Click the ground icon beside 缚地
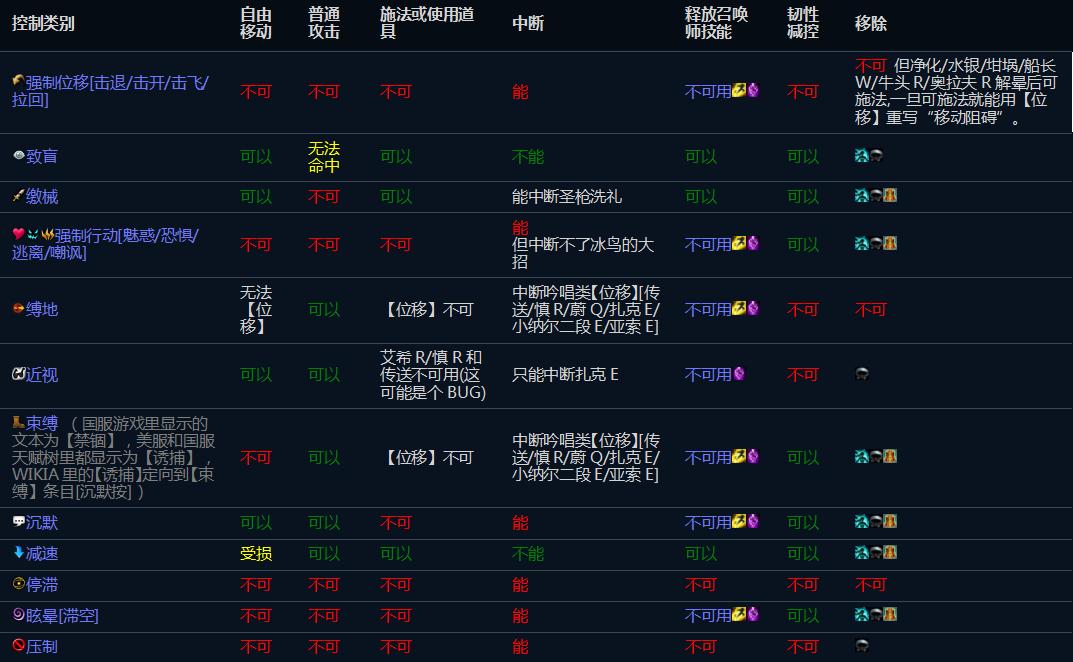 coord(18,308)
